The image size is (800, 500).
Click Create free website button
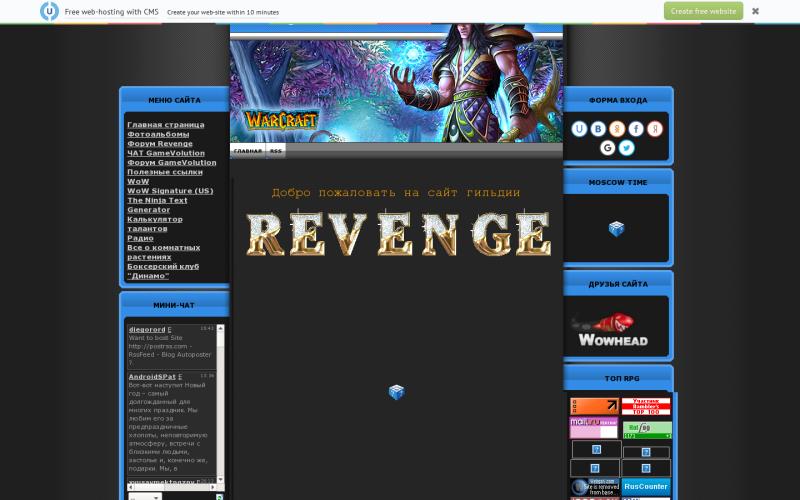point(703,11)
